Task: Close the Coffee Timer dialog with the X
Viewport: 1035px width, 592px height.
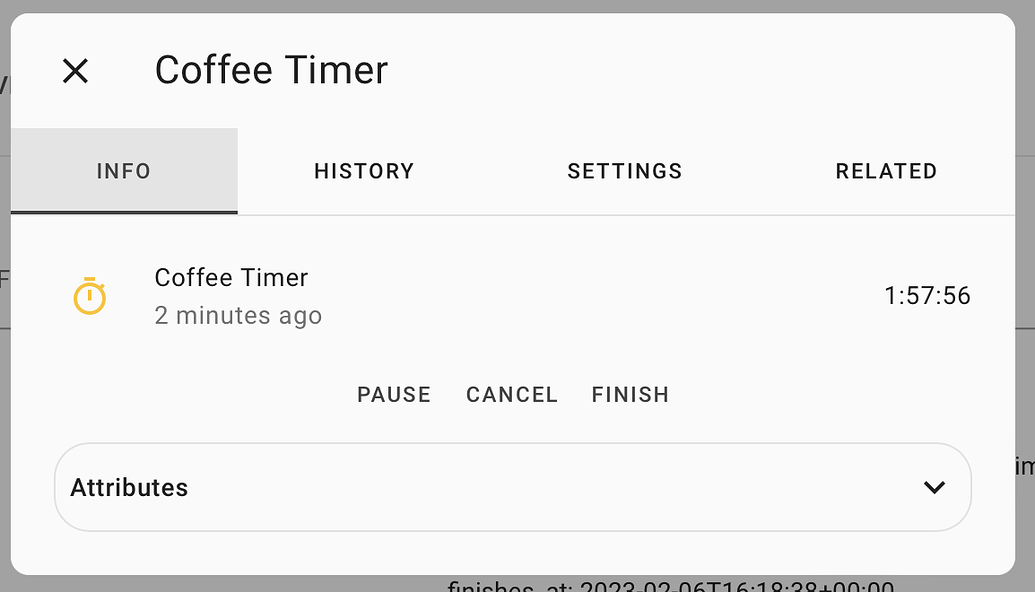Action: tap(75, 71)
